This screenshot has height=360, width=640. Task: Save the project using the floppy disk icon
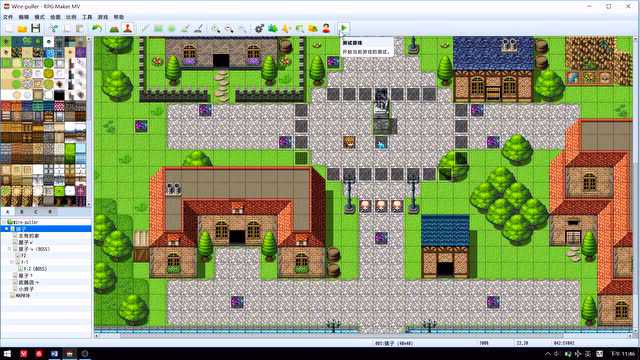[x=36, y=28]
